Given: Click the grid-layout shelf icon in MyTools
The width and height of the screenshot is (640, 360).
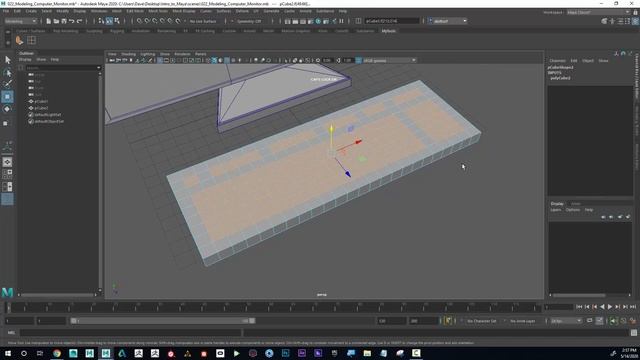Looking at the screenshot, I should [x=31, y=40].
